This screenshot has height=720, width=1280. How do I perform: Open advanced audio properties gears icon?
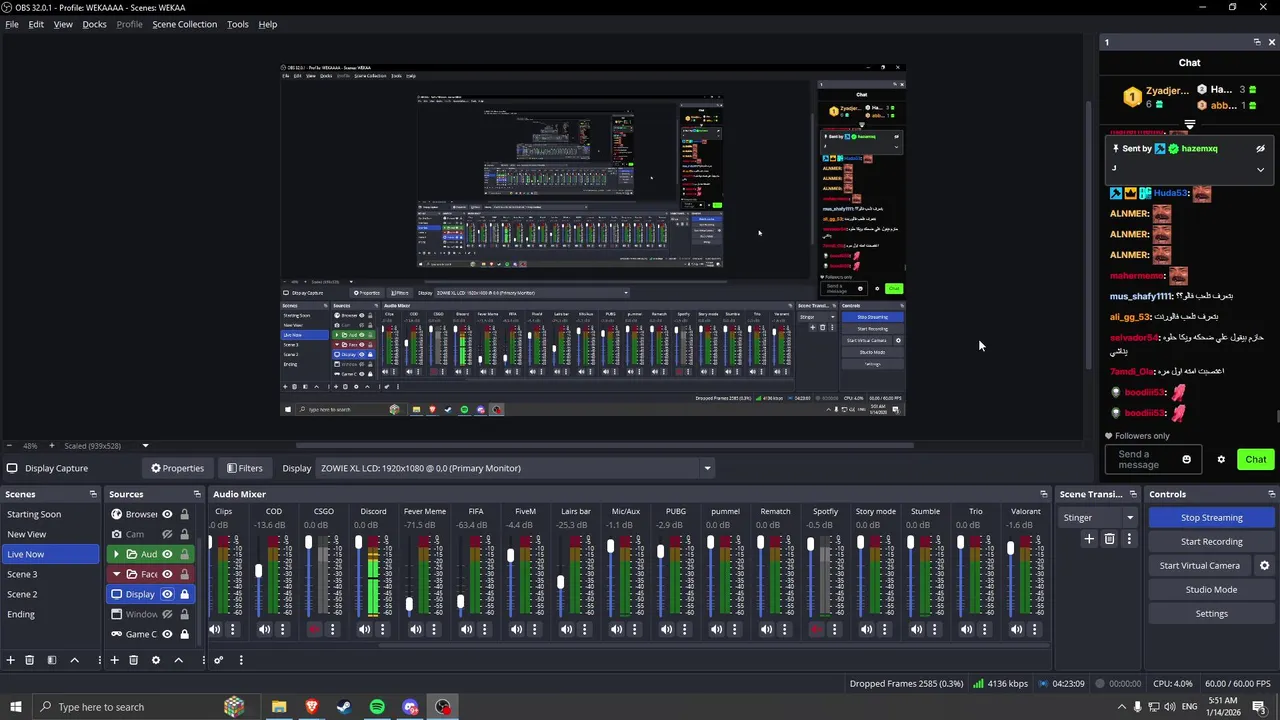click(218, 660)
